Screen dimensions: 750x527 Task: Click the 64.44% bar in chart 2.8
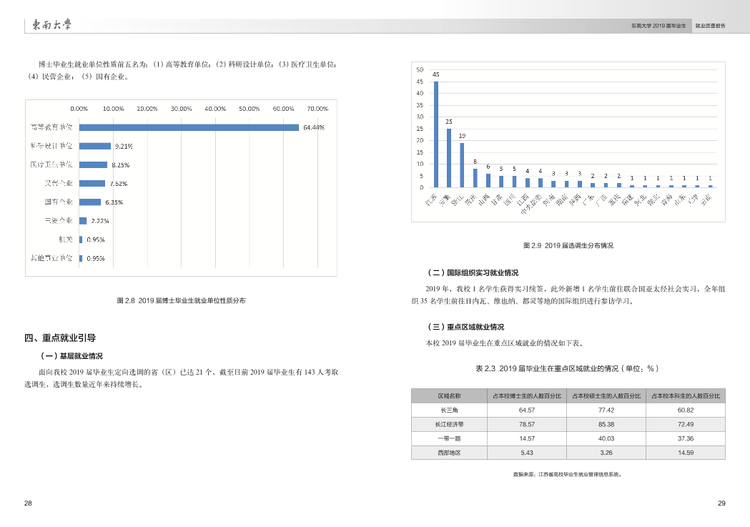click(189, 127)
